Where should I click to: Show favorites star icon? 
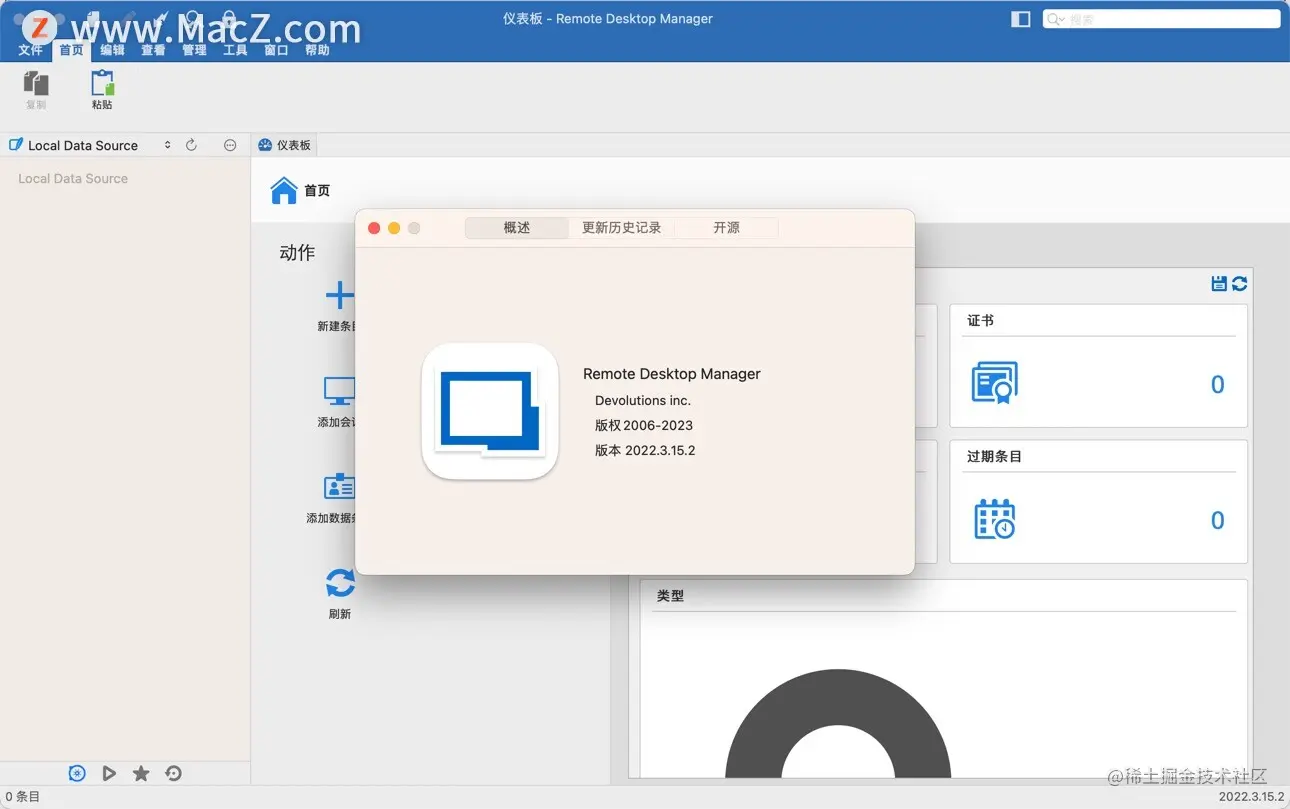coord(141,773)
